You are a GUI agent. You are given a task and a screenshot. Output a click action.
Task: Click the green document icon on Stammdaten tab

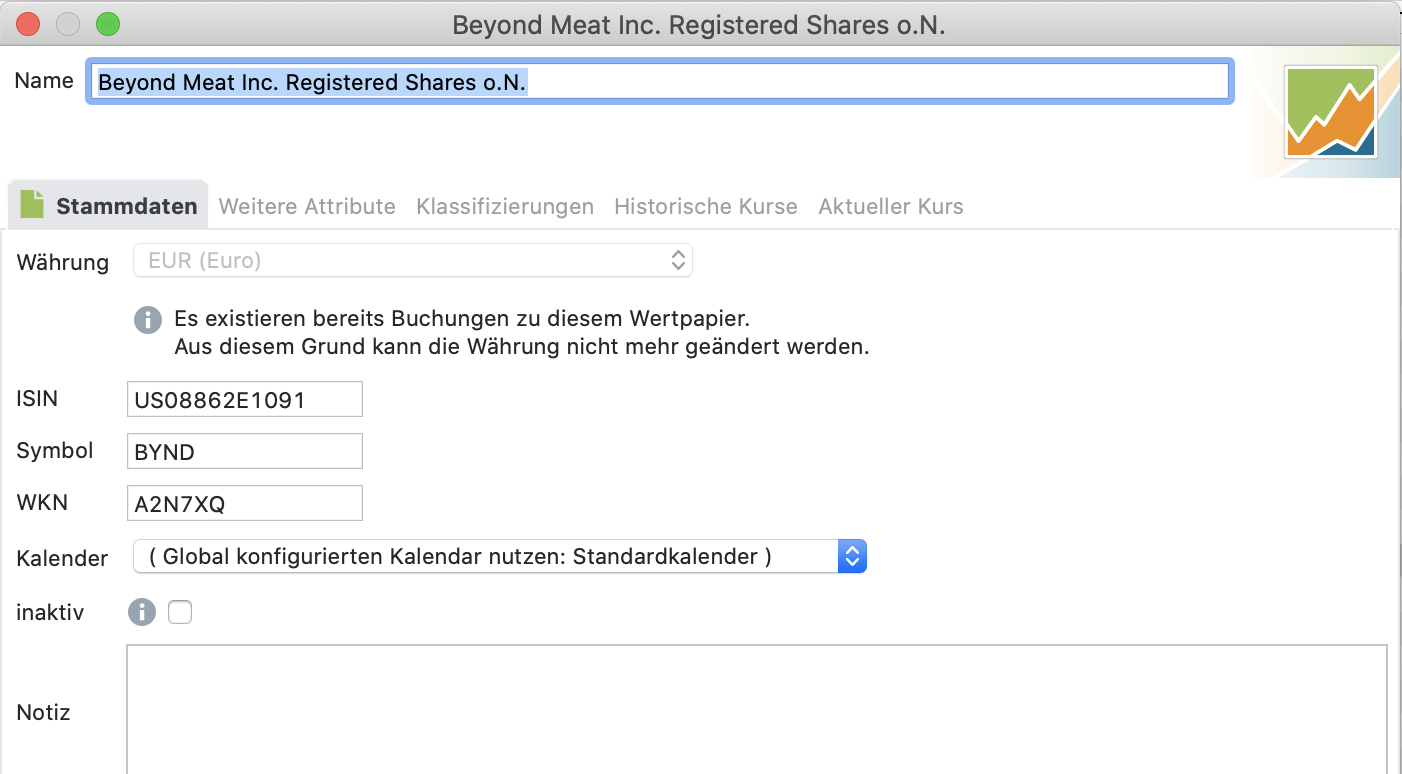[33, 204]
